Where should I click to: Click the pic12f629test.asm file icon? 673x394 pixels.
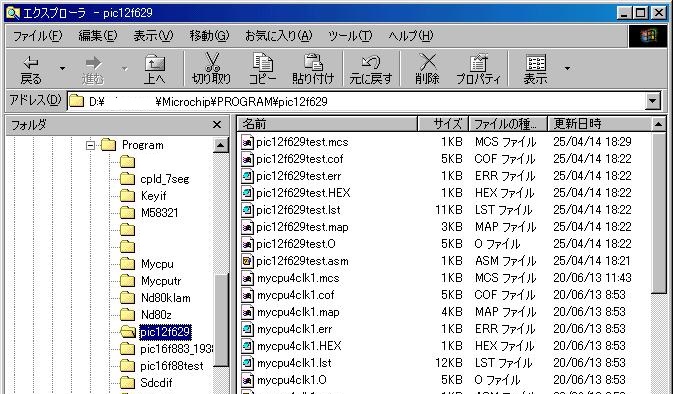coord(247,261)
